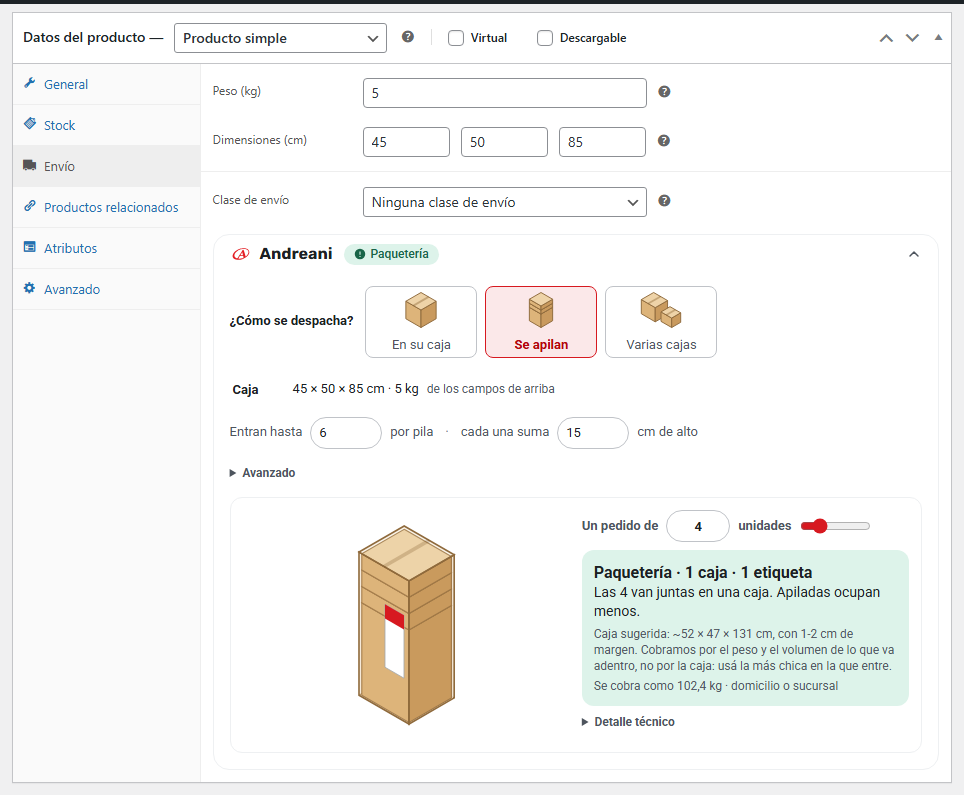Click the Avanzado gear icon

click(x=30, y=288)
